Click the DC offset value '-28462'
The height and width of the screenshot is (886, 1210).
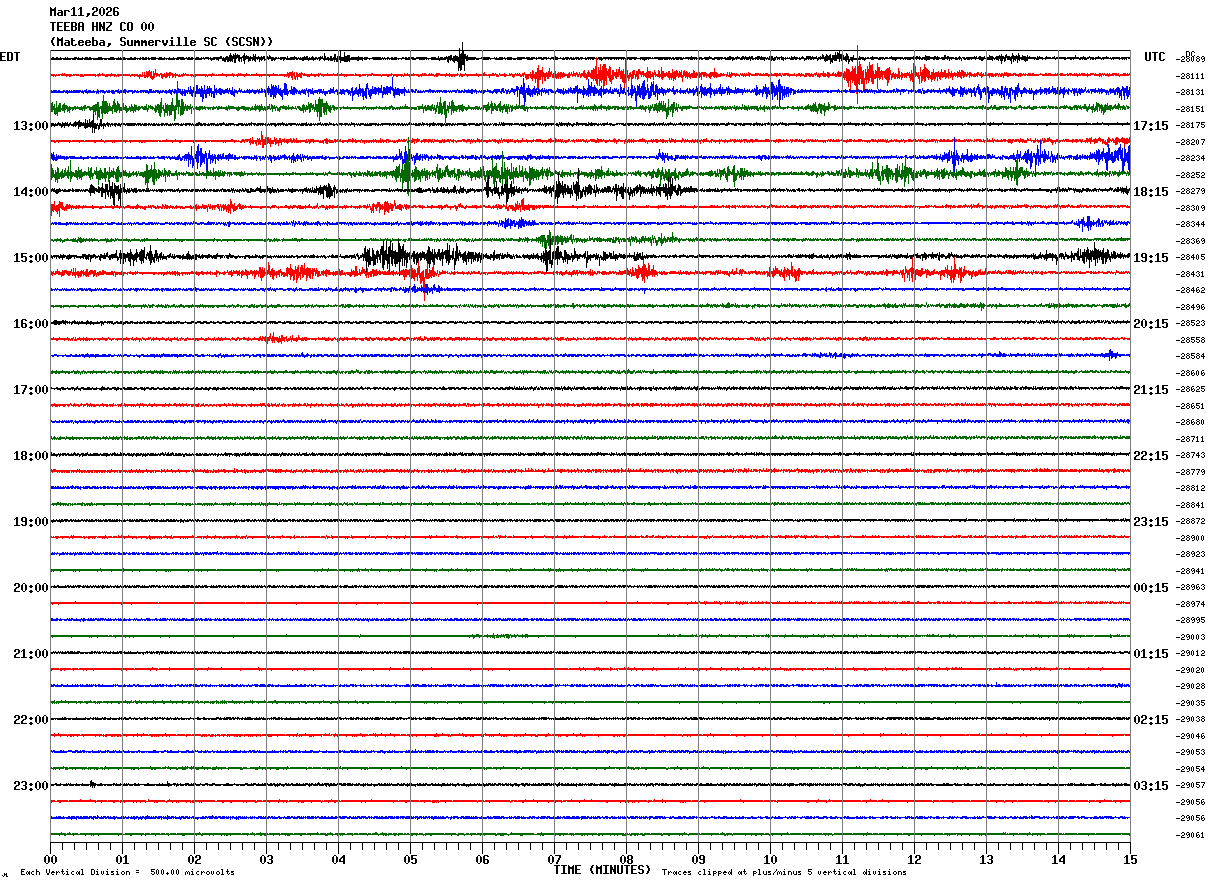click(1191, 290)
